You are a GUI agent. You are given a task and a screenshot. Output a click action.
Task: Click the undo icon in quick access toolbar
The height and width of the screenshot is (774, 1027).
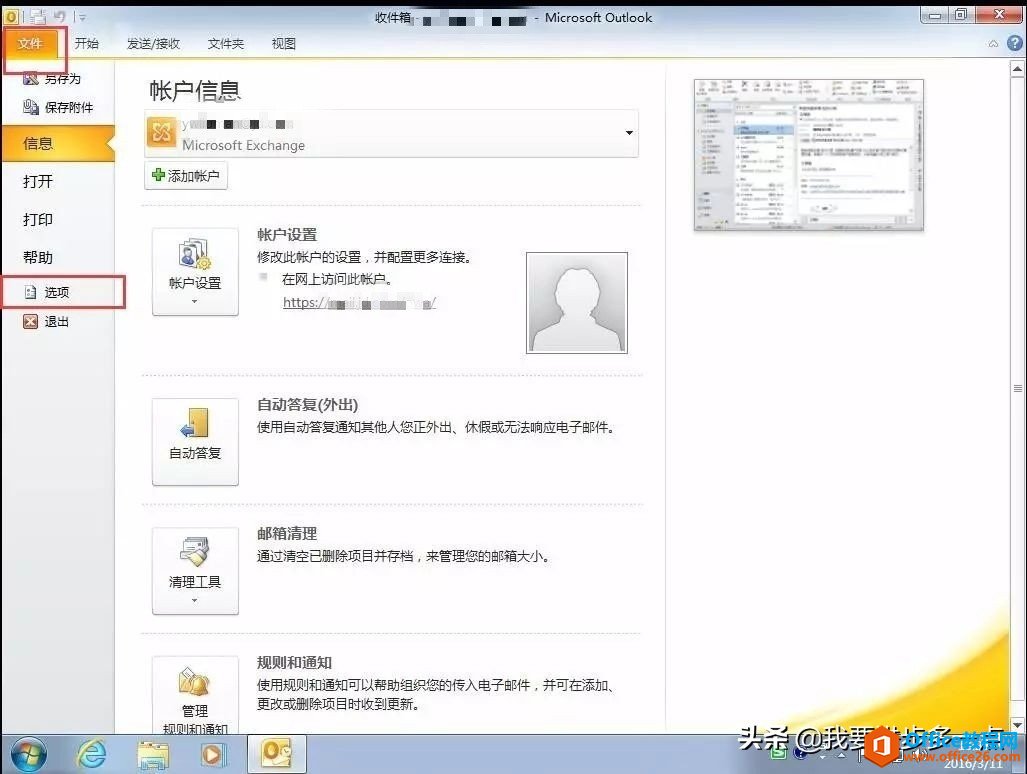(x=60, y=16)
